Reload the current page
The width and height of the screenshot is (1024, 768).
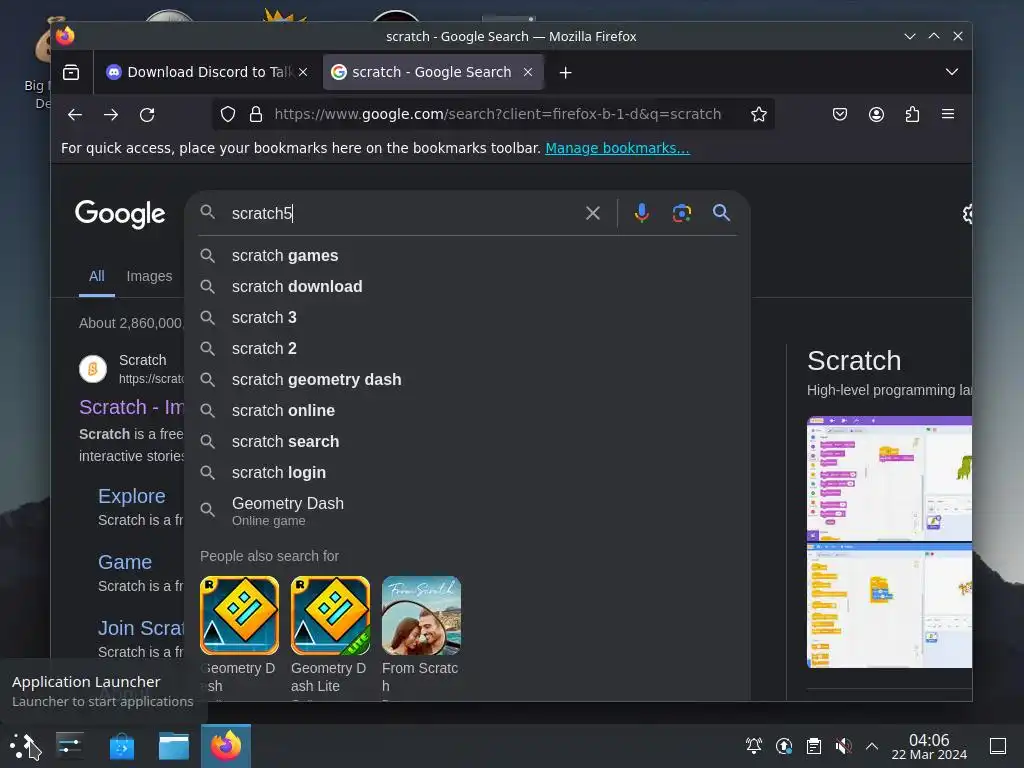point(147,115)
